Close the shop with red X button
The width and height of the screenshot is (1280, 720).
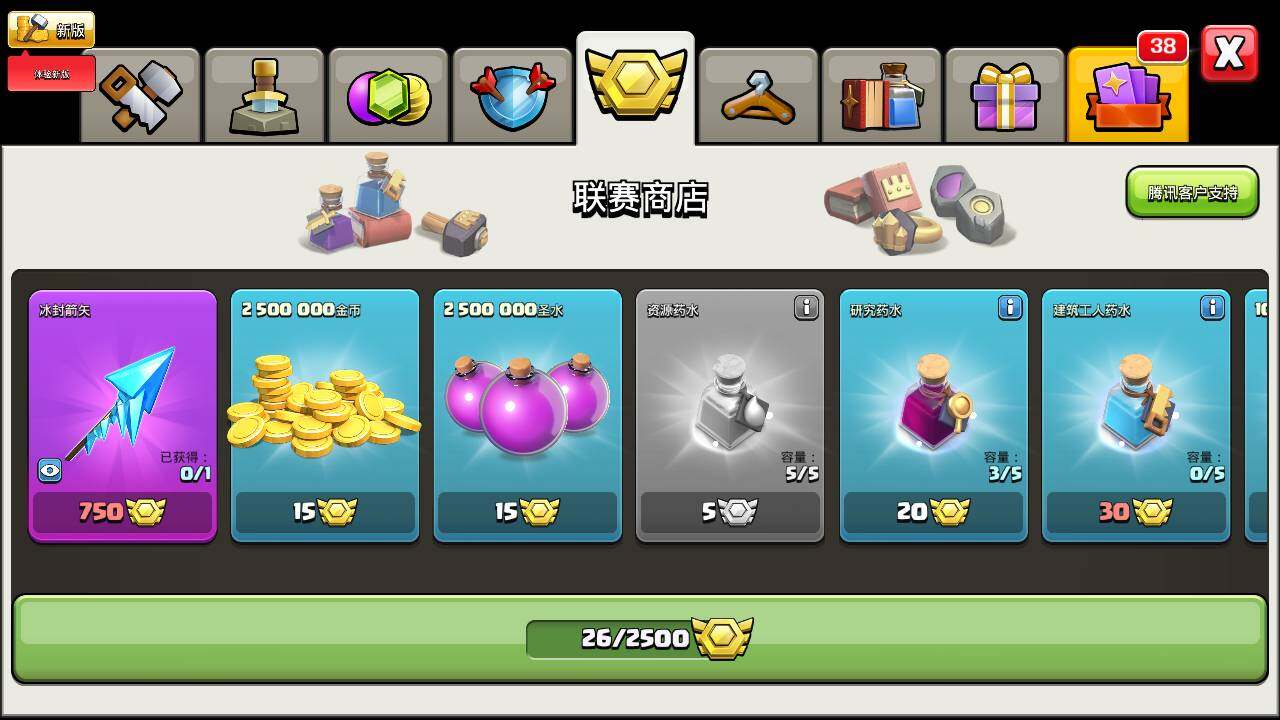1229,54
